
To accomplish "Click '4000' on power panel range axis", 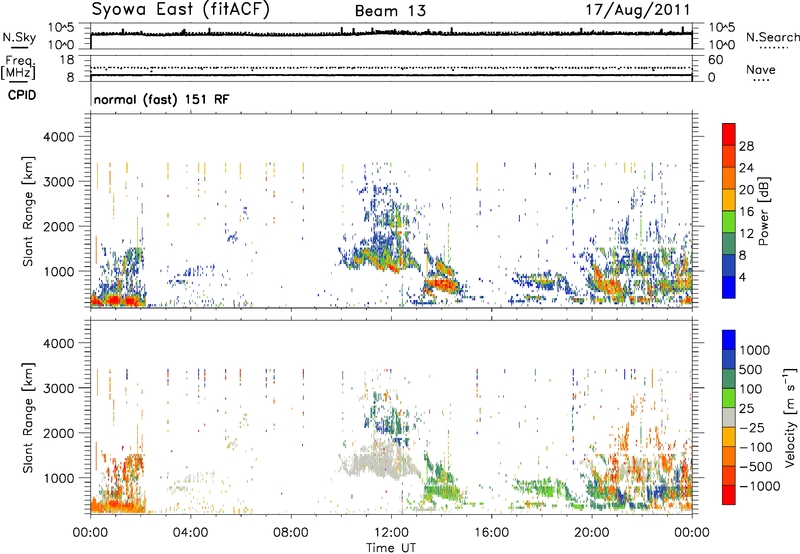I will (58, 137).
